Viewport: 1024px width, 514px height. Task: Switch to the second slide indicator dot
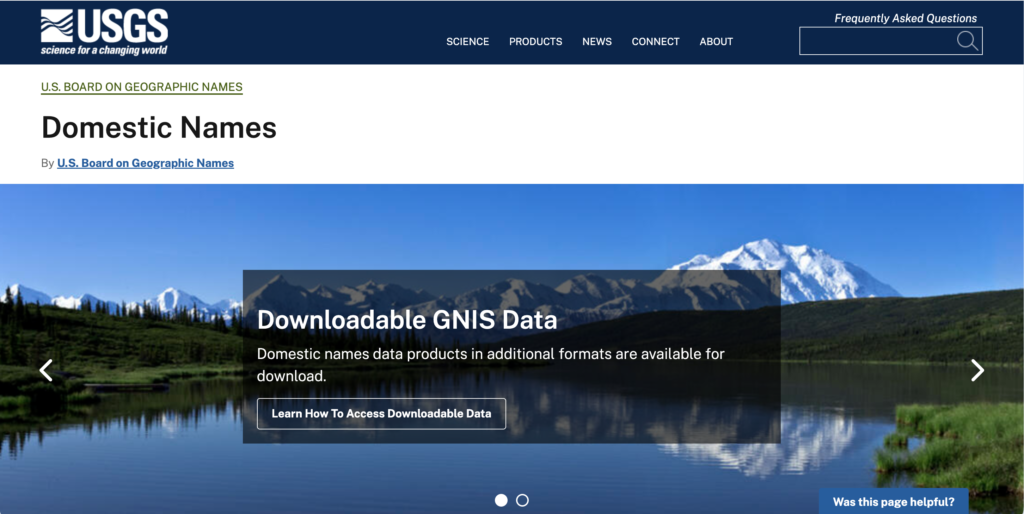[x=522, y=500]
